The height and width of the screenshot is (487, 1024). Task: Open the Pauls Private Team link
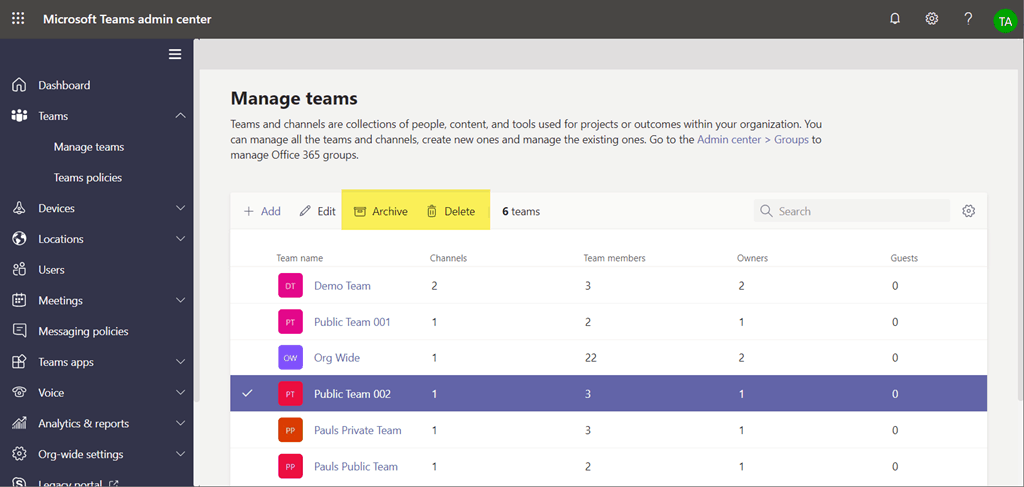357,430
